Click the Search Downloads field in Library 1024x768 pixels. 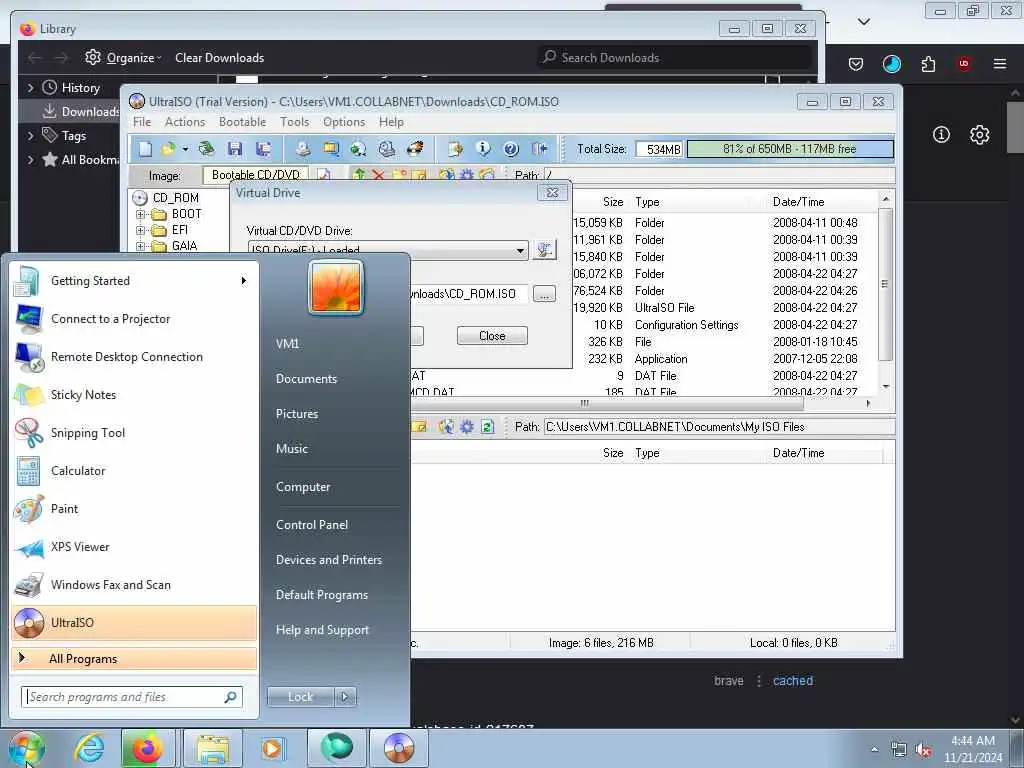tap(675, 57)
